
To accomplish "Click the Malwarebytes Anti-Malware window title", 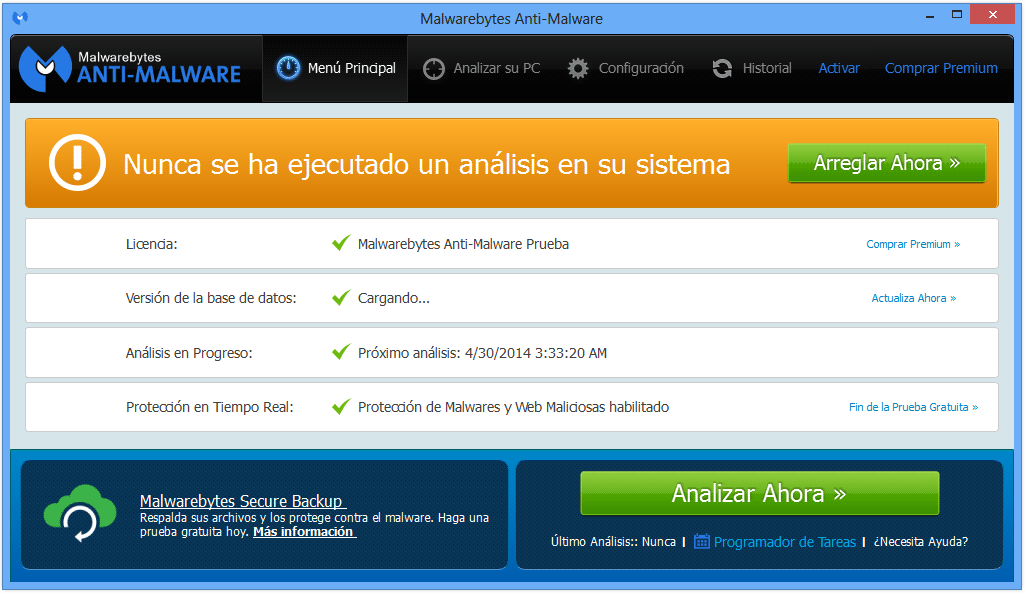I will pyautogui.click(x=511, y=19).
